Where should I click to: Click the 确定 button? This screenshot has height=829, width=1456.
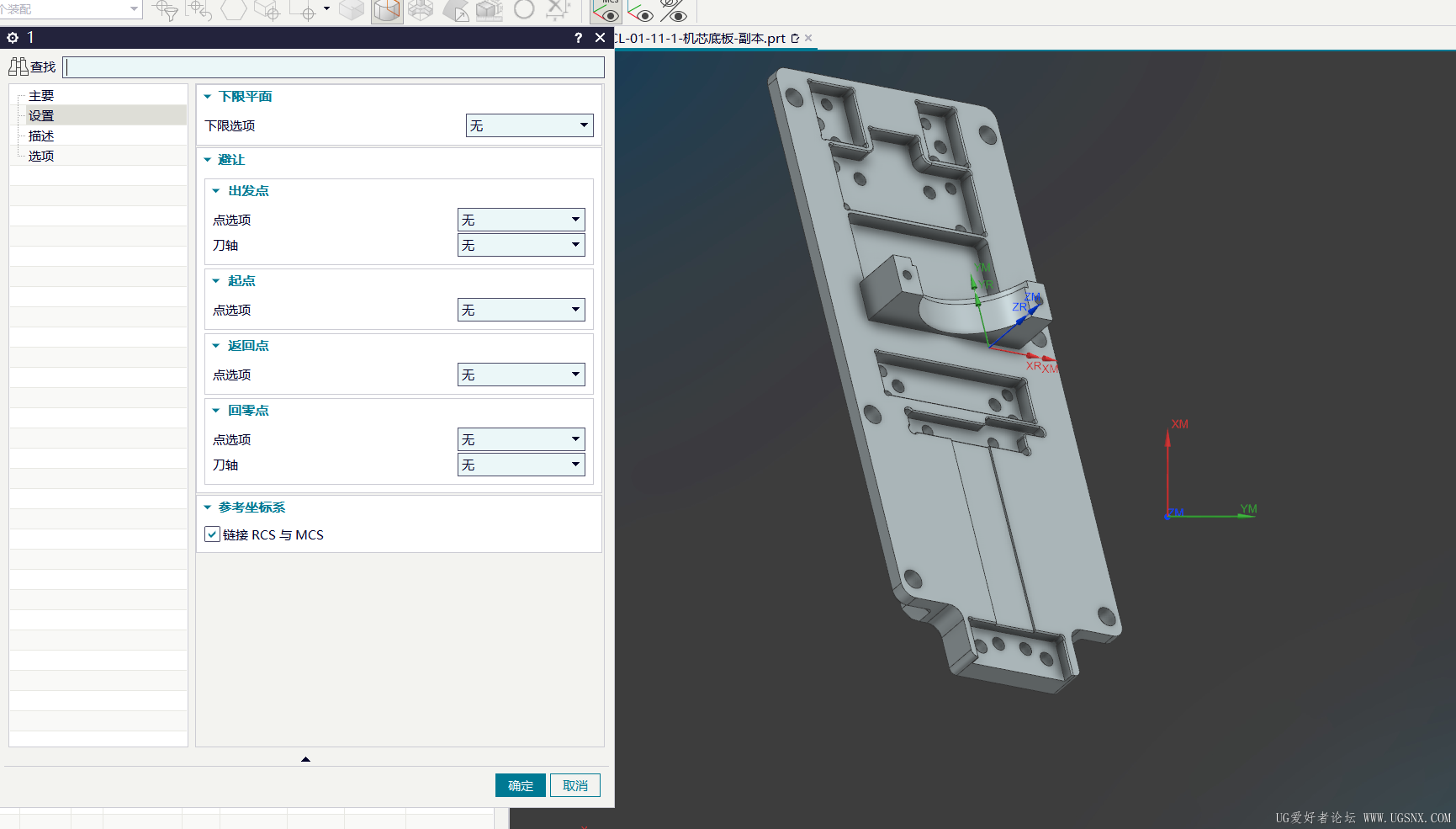point(521,785)
